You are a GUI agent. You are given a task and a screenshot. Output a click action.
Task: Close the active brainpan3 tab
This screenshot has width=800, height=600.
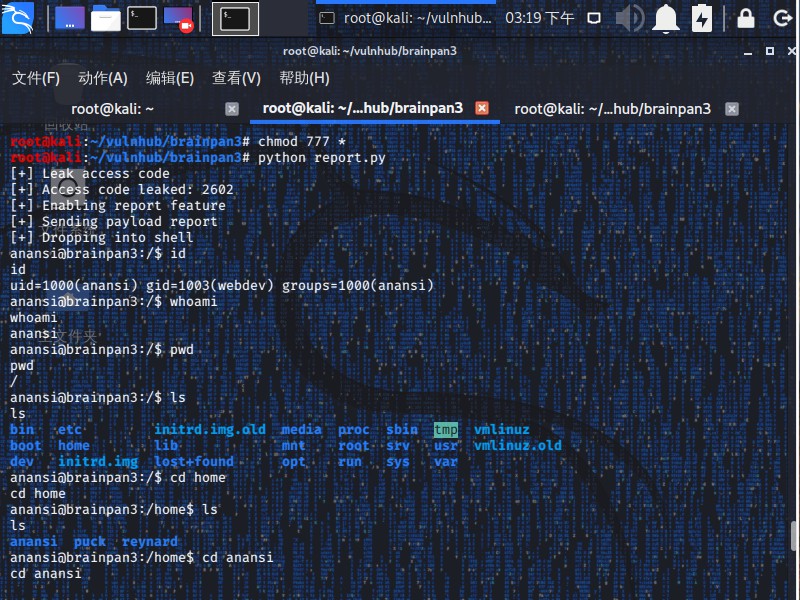point(482,108)
